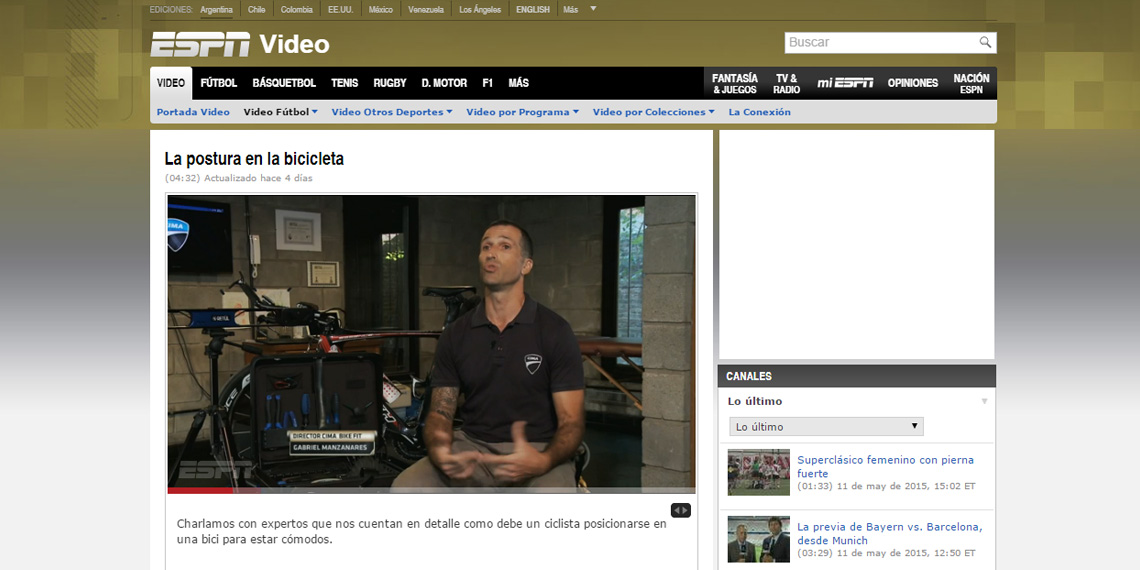This screenshot has width=1140, height=570.
Task: Go to the BÁSQUETBOL section
Action: [x=284, y=83]
